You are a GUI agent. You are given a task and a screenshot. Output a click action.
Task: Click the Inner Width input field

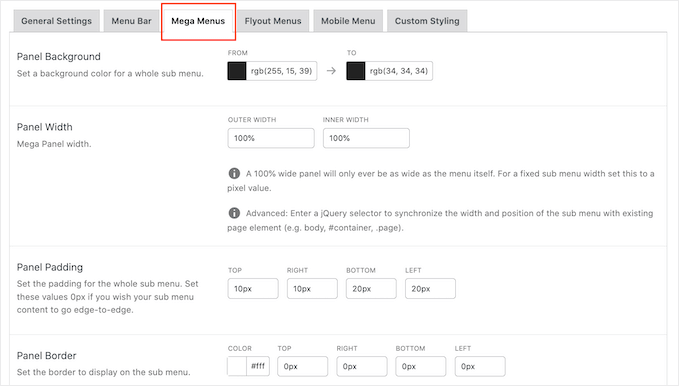click(x=366, y=138)
